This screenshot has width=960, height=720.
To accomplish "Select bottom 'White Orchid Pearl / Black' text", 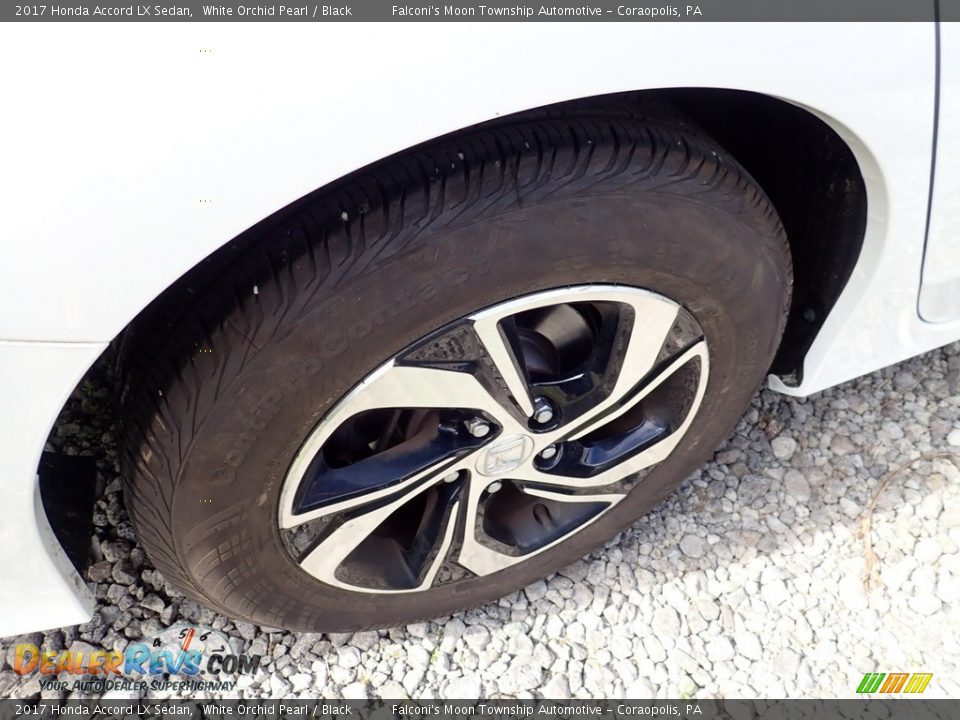I will click(x=277, y=710).
